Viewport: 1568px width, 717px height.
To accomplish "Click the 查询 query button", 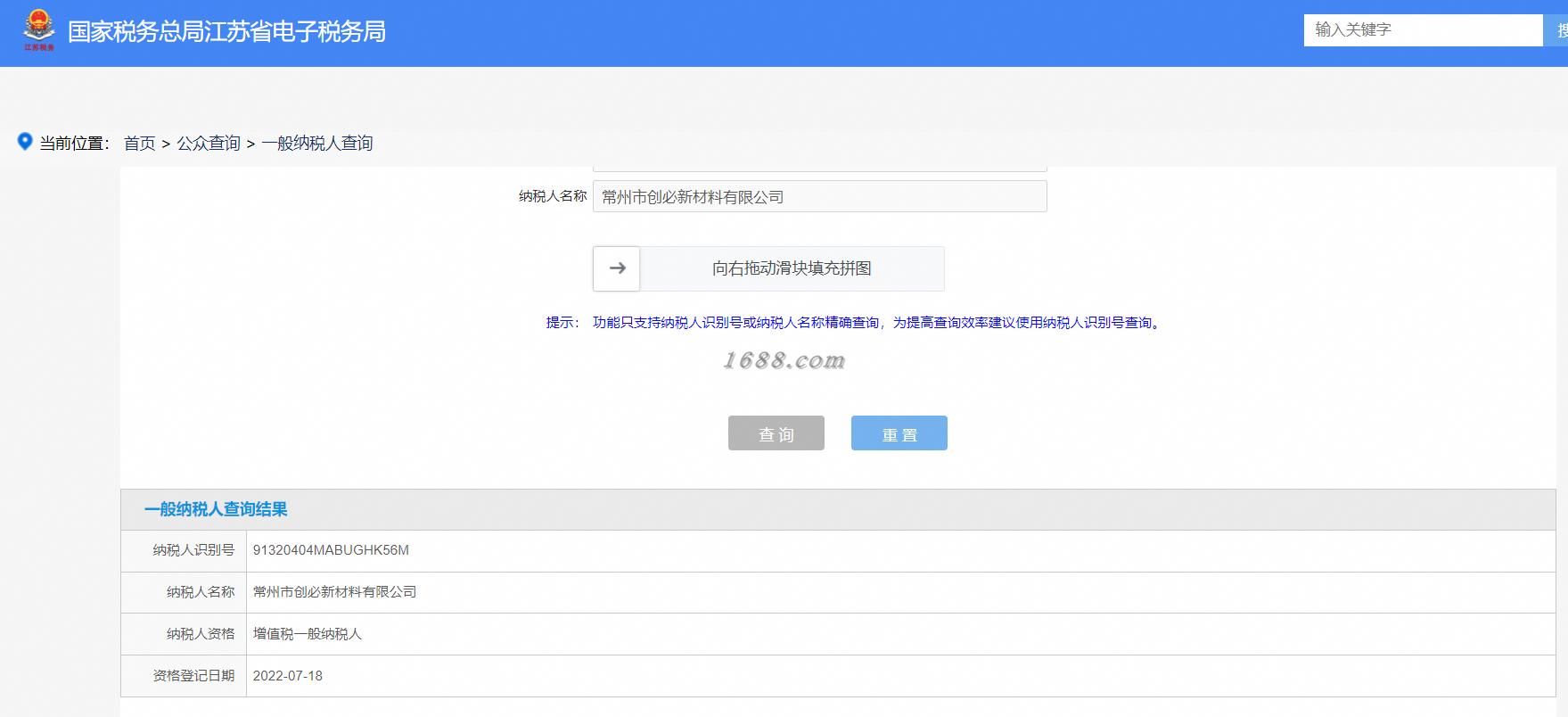I will click(776, 433).
